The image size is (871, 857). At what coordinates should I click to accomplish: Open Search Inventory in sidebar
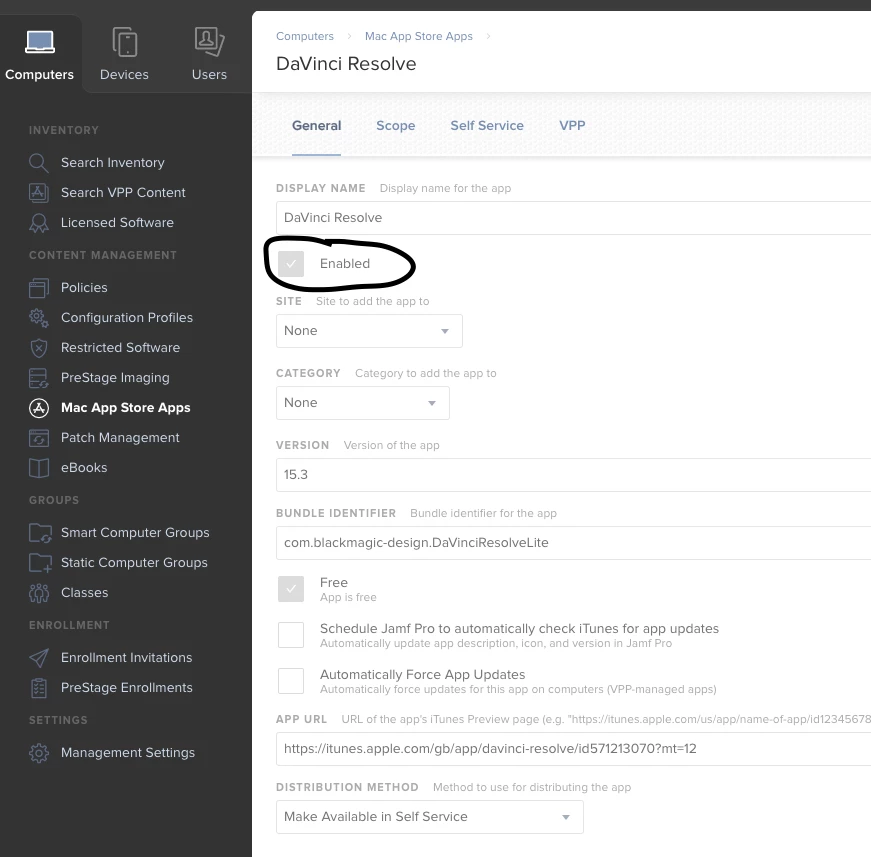[x=112, y=163]
